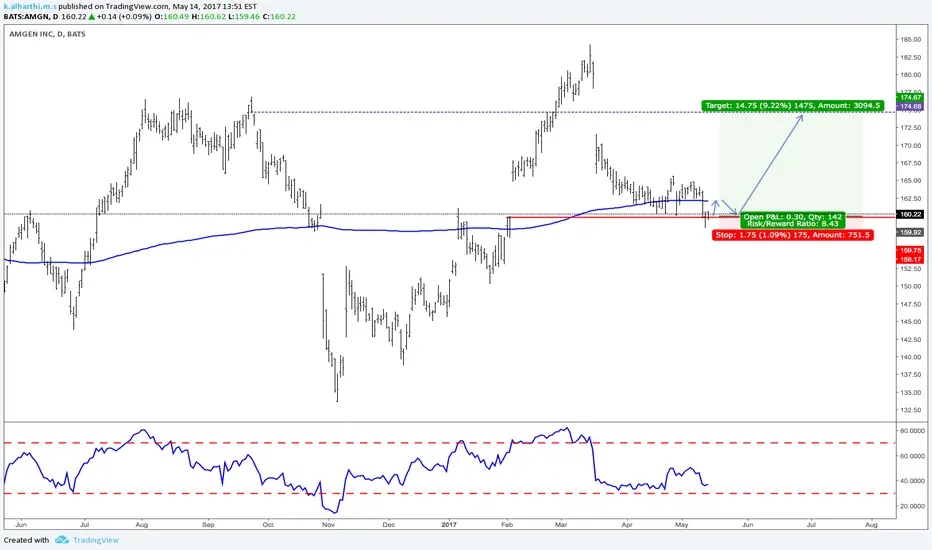Click the 172.50 price axis label
Screen dimensions: 932x550
tap(911, 128)
